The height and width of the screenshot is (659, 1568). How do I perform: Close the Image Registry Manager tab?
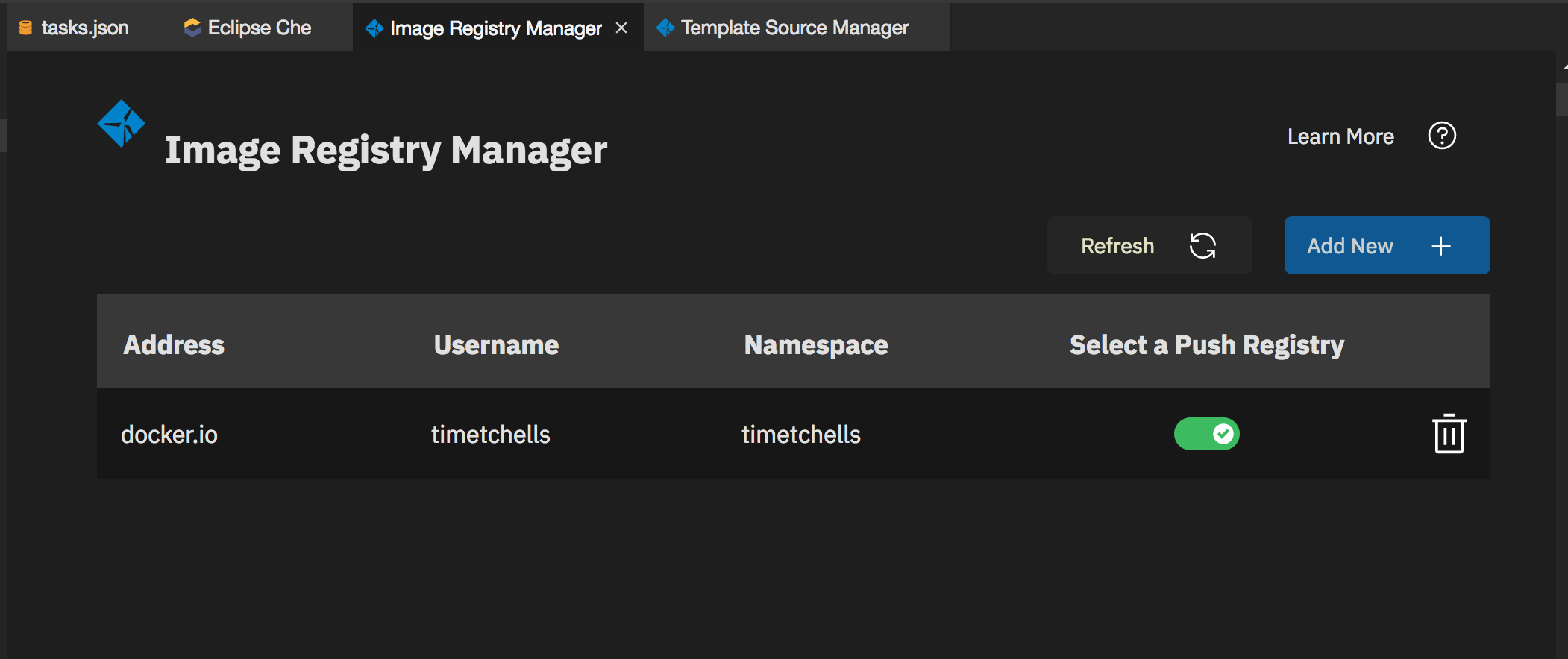click(x=621, y=28)
